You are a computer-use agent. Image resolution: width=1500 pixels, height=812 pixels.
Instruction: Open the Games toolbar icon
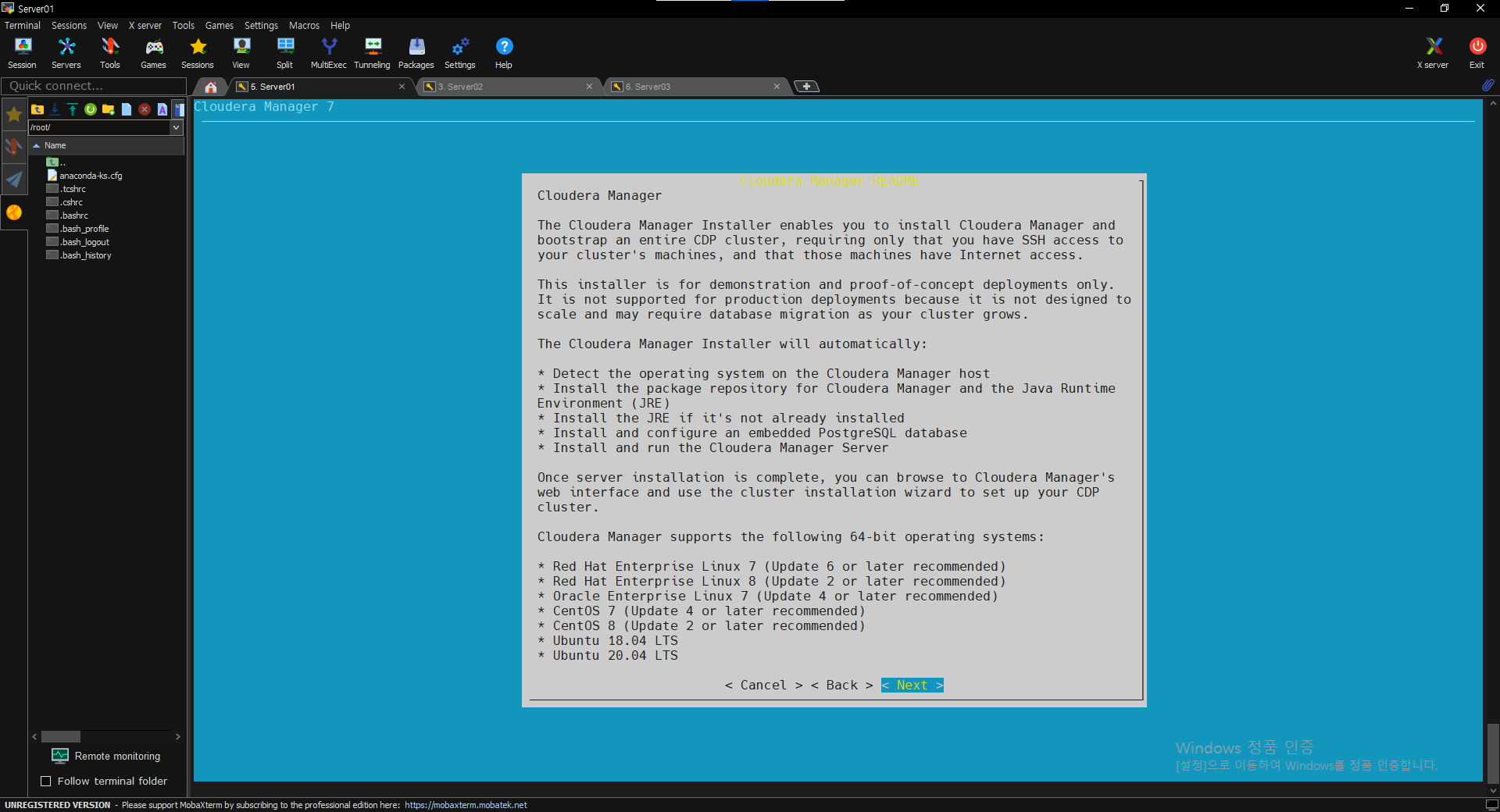pyautogui.click(x=154, y=53)
